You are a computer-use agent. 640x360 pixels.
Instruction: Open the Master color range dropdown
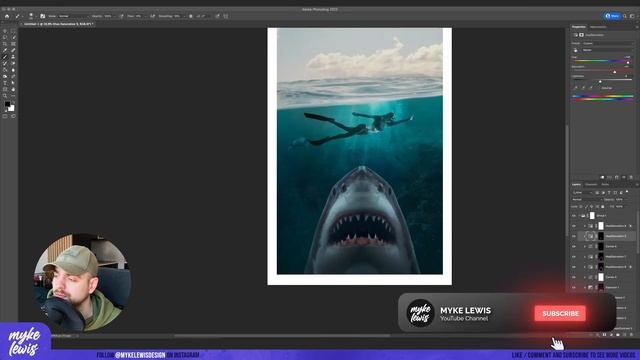608,50
